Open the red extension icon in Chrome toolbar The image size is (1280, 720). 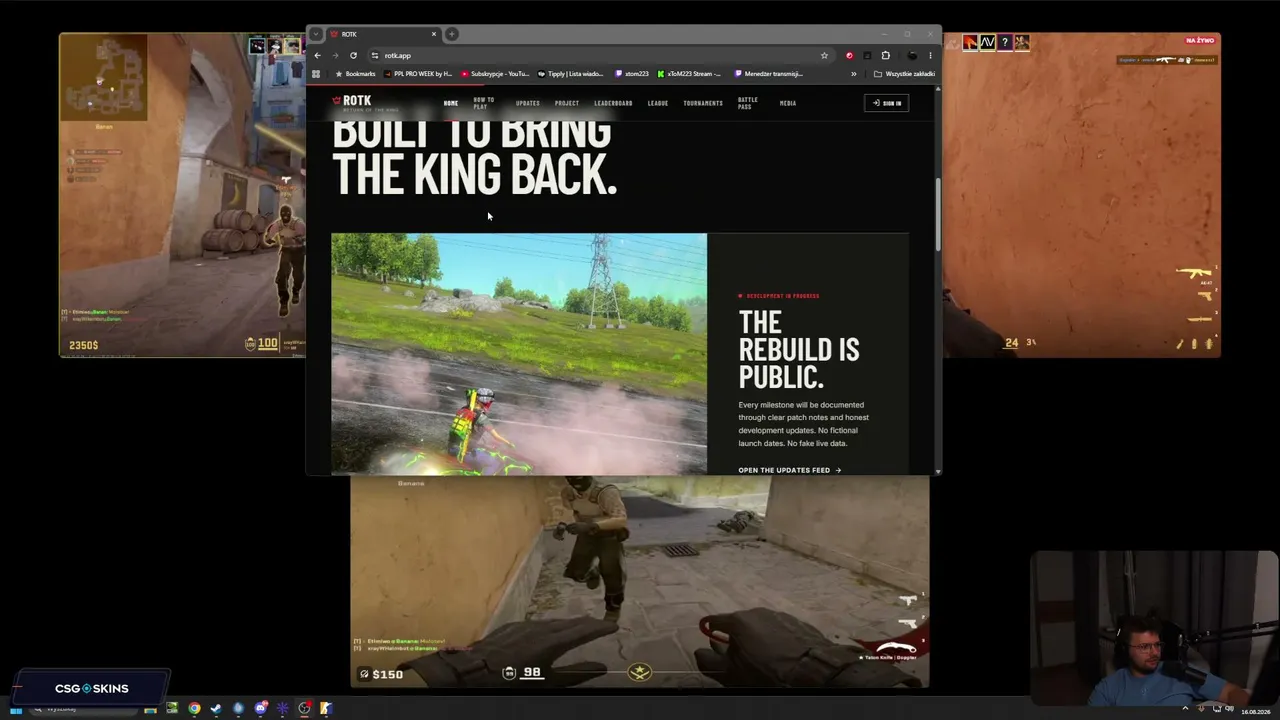pyautogui.click(x=849, y=55)
